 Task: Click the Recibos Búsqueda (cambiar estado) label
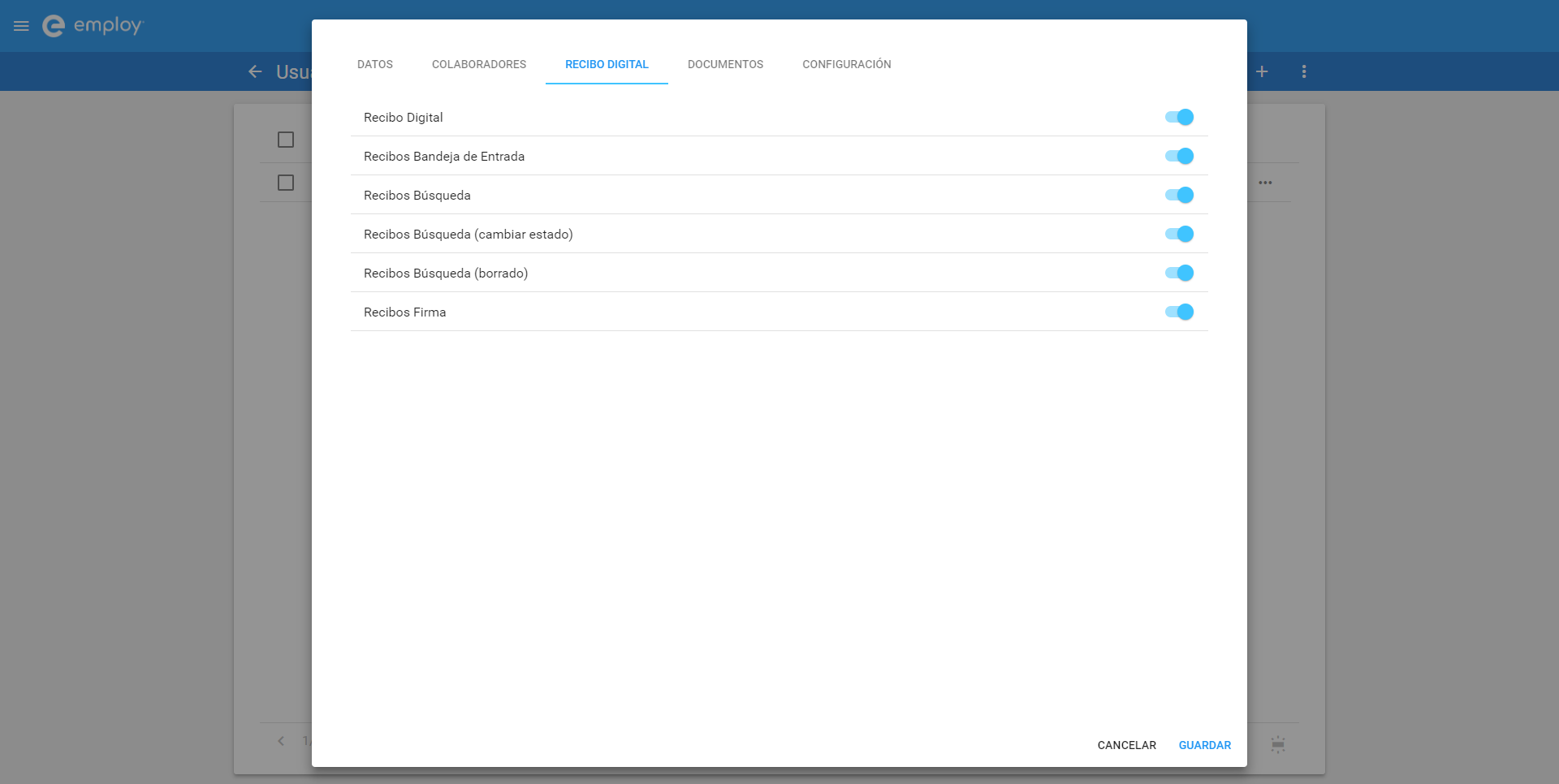(x=469, y=235)
